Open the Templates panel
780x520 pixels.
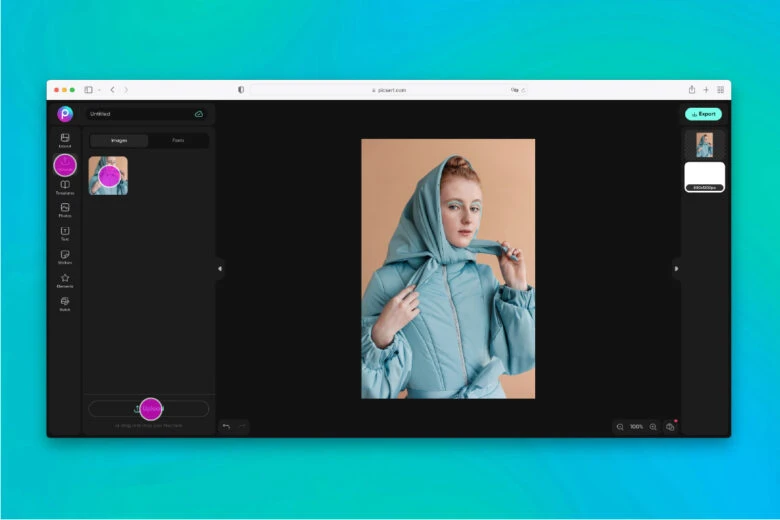tap(65, 187)
